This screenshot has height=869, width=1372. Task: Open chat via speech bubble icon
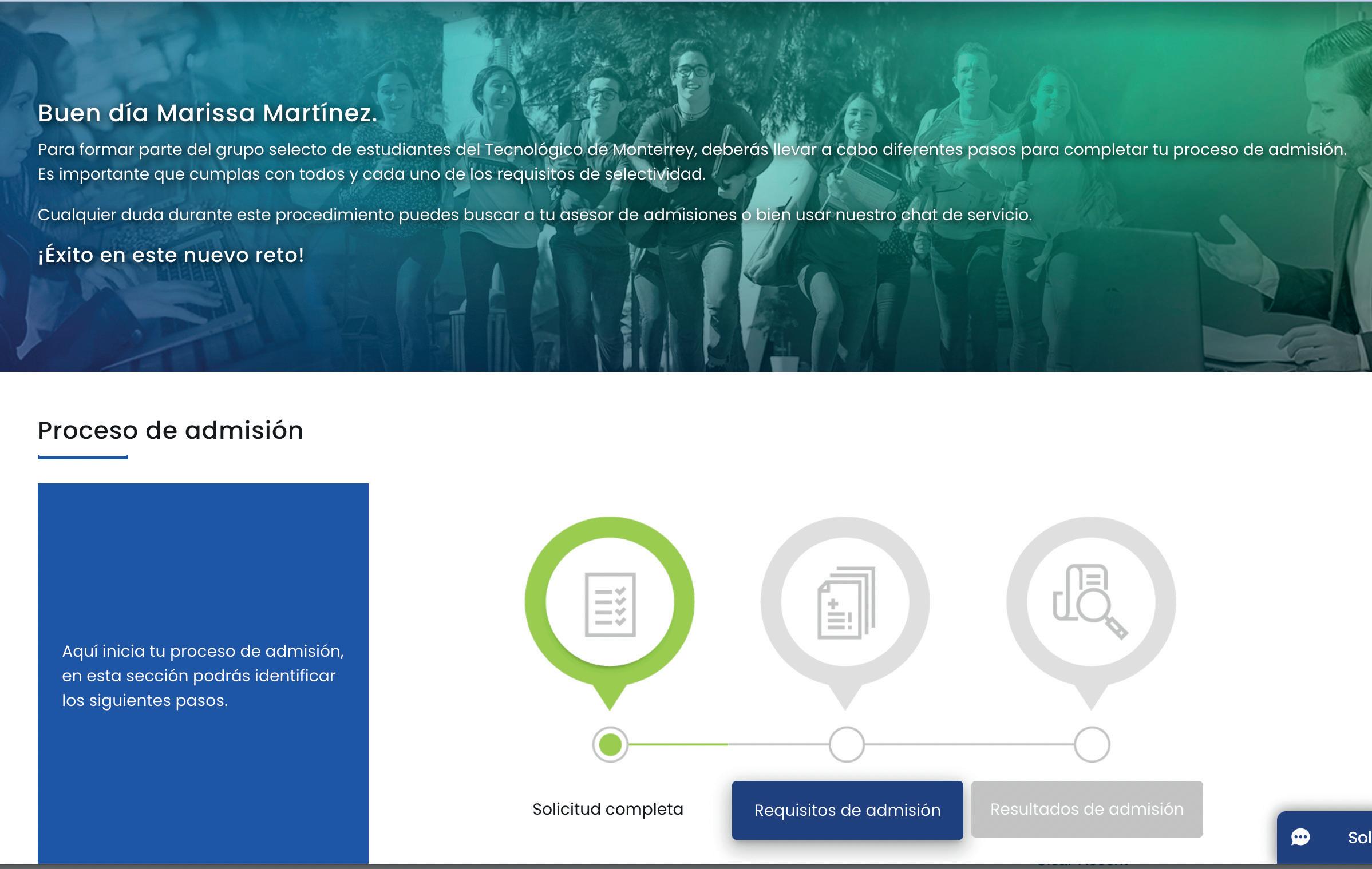coord(1300,838)
